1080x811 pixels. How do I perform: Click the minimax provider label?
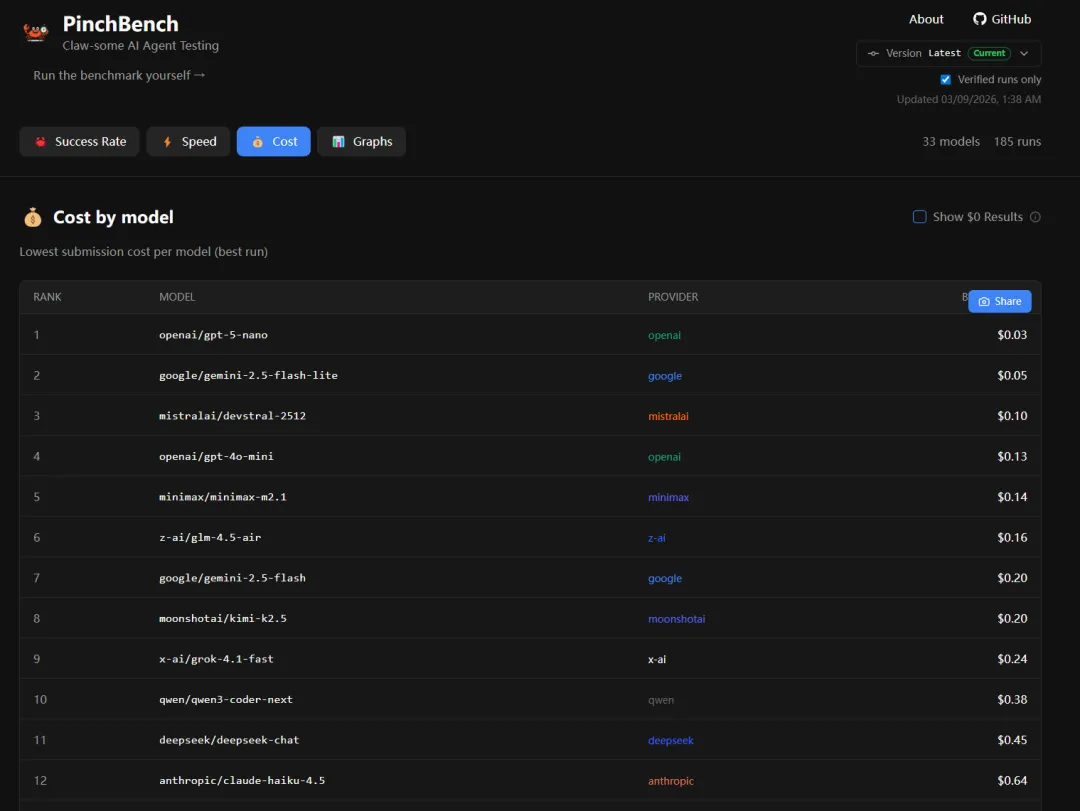pos(668,497)
